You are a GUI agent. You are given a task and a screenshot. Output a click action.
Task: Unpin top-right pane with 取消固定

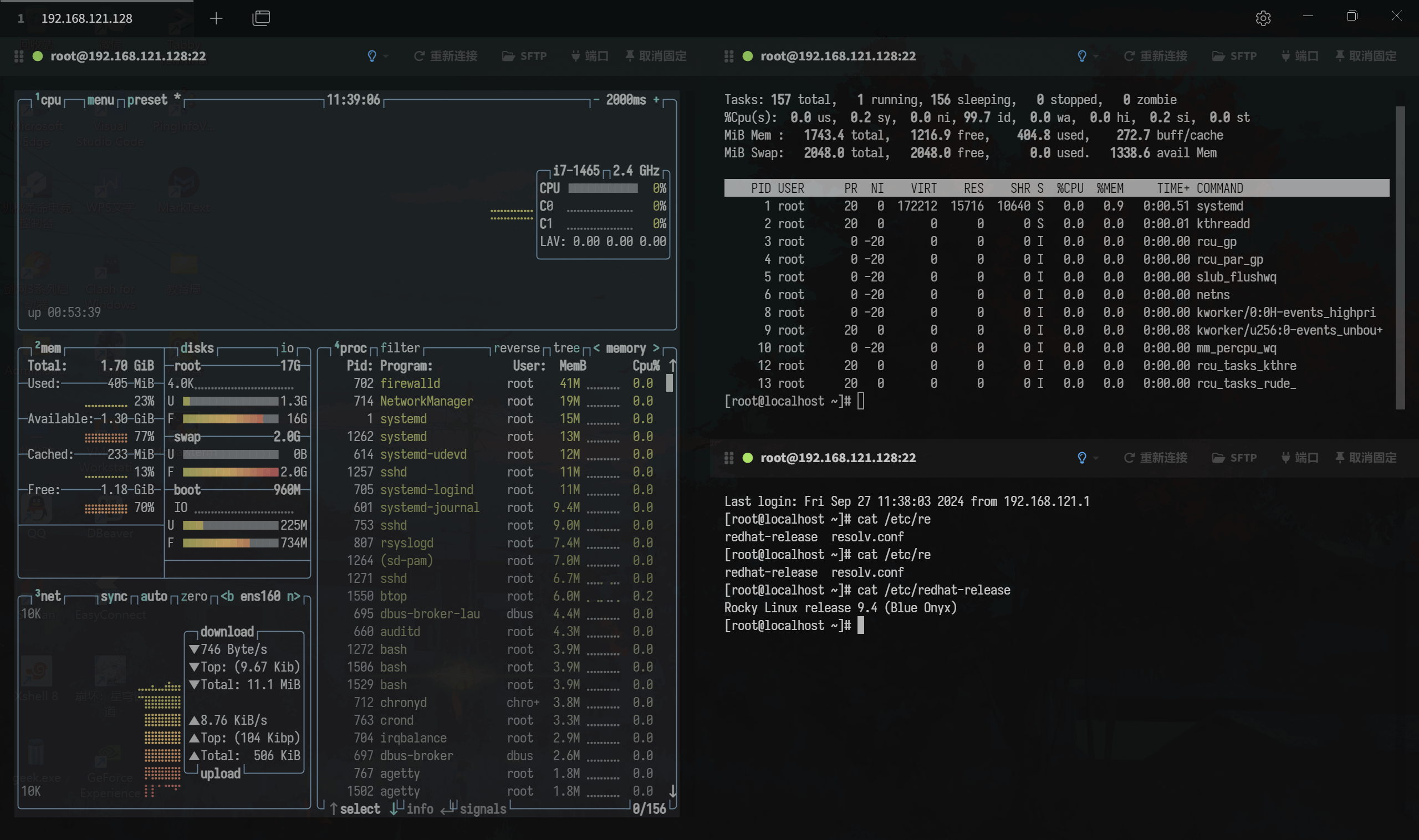[x=1365, y=56]
